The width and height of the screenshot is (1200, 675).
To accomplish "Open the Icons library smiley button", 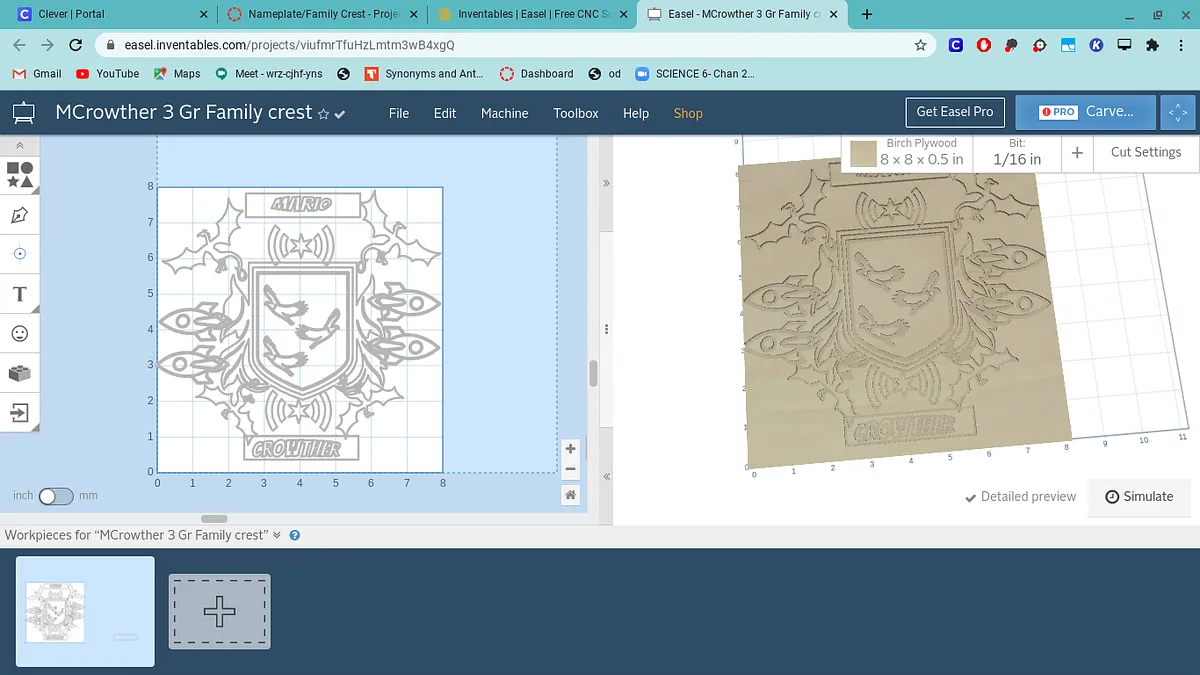I will 20,333.
